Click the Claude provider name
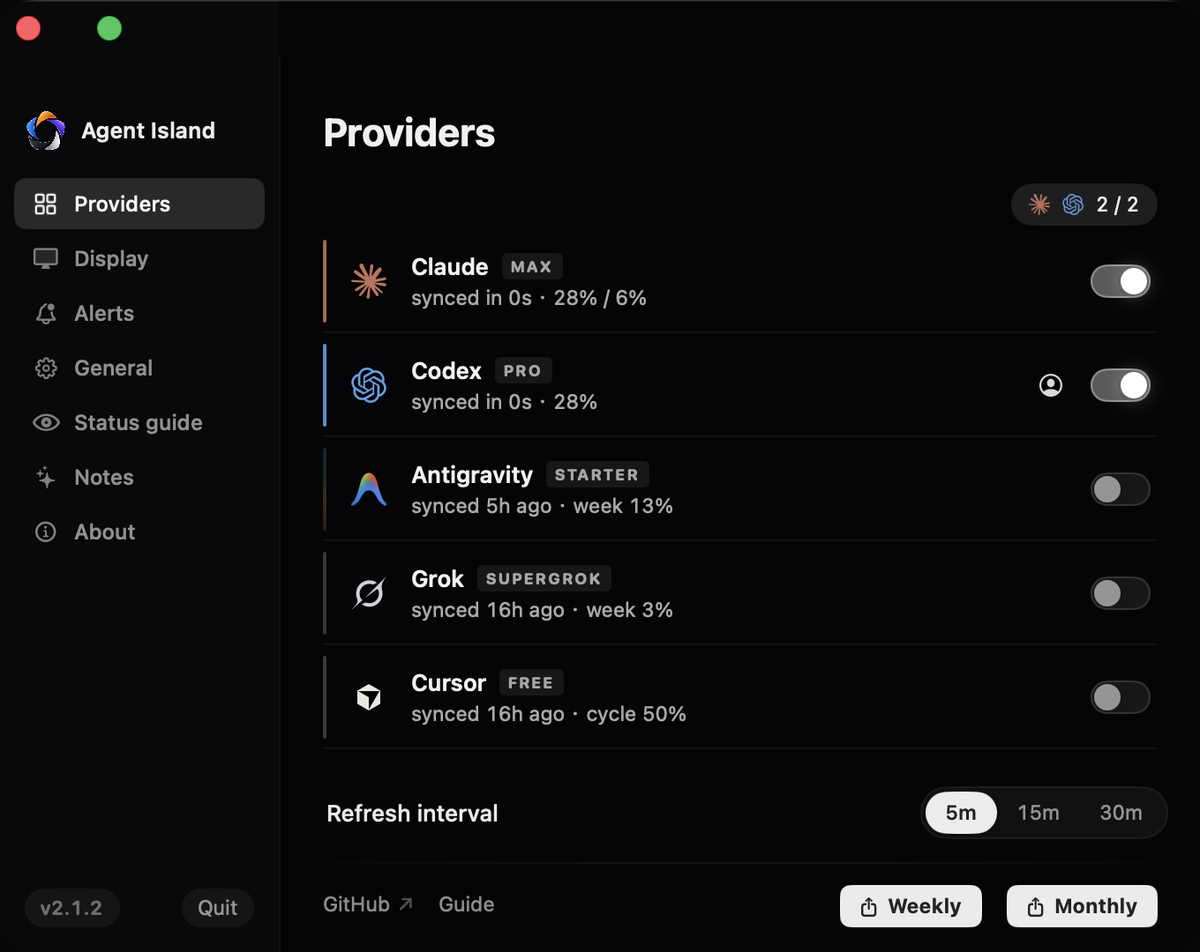The width and height of the screenshot is (1200, 952). click(450, 267)
